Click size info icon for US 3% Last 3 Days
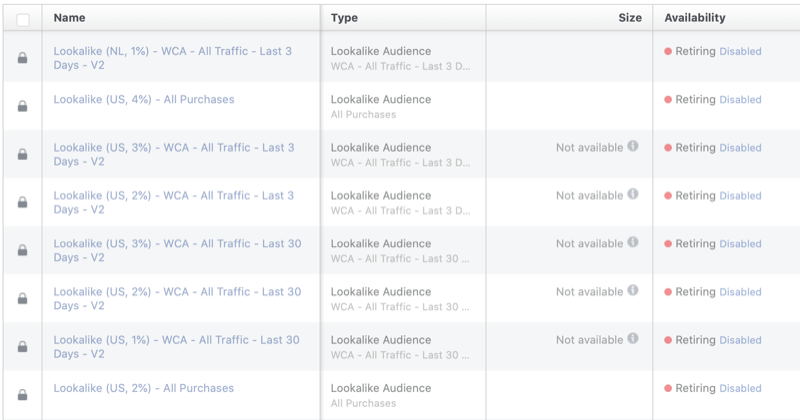The image size is (800, 420). point(632,147)
